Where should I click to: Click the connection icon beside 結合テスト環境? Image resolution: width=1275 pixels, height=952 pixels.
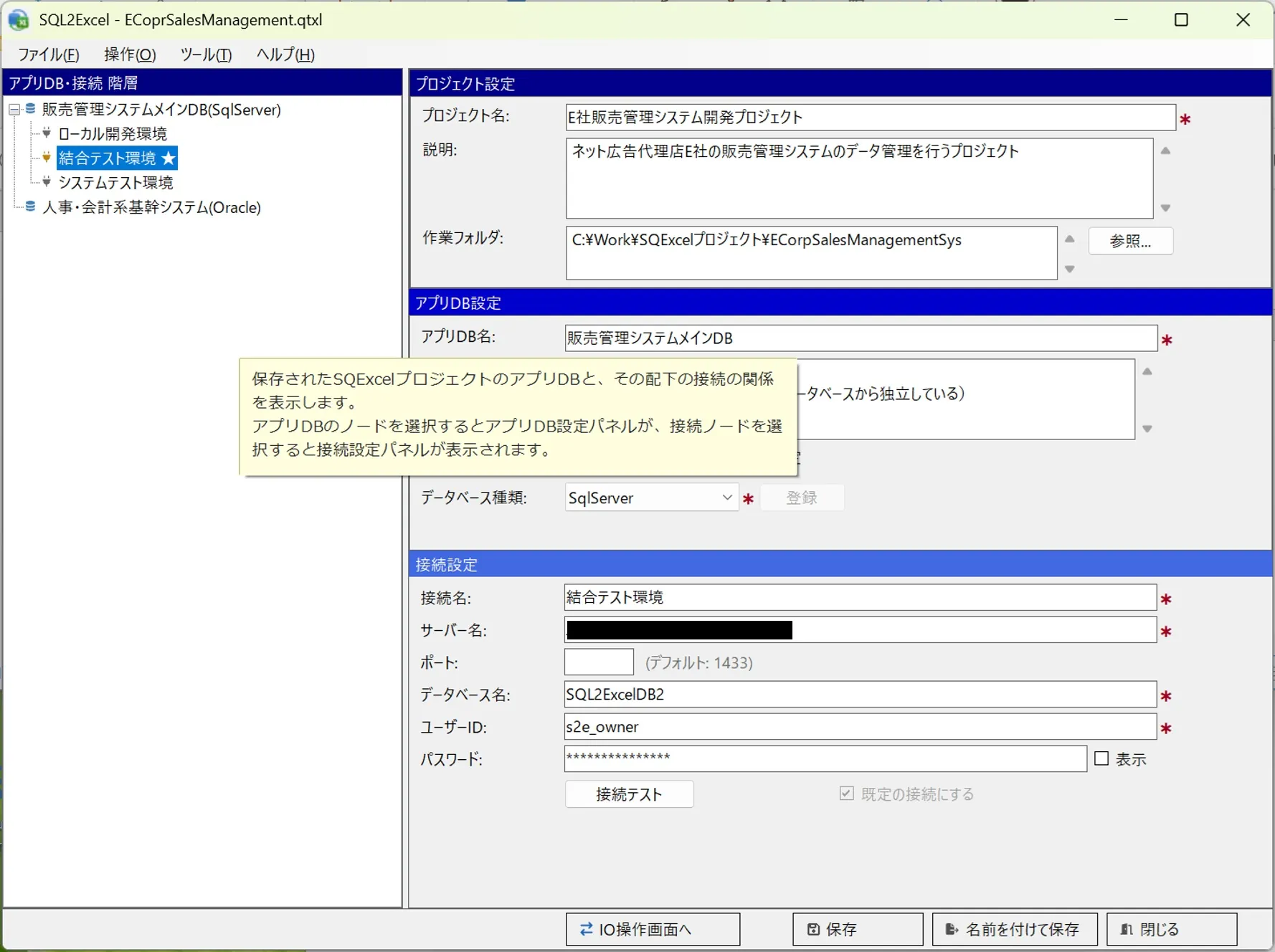pos(47,157)
